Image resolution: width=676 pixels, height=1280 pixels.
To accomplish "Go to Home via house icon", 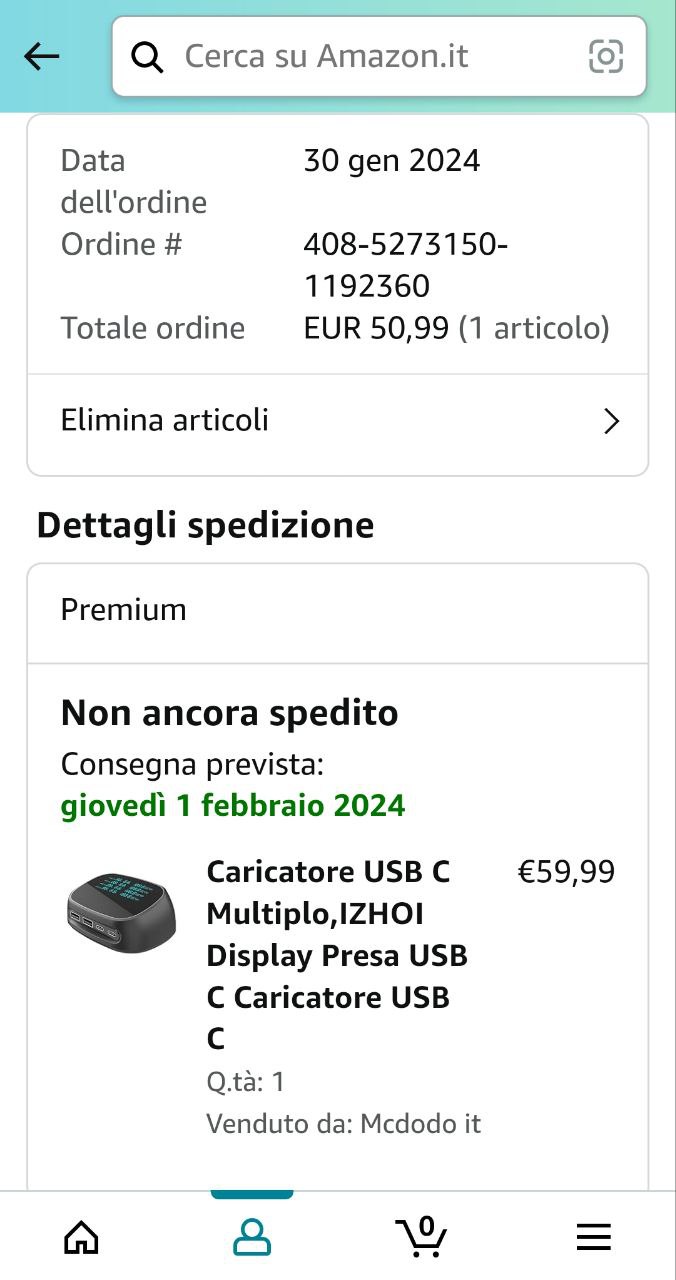I will 81,1238.
